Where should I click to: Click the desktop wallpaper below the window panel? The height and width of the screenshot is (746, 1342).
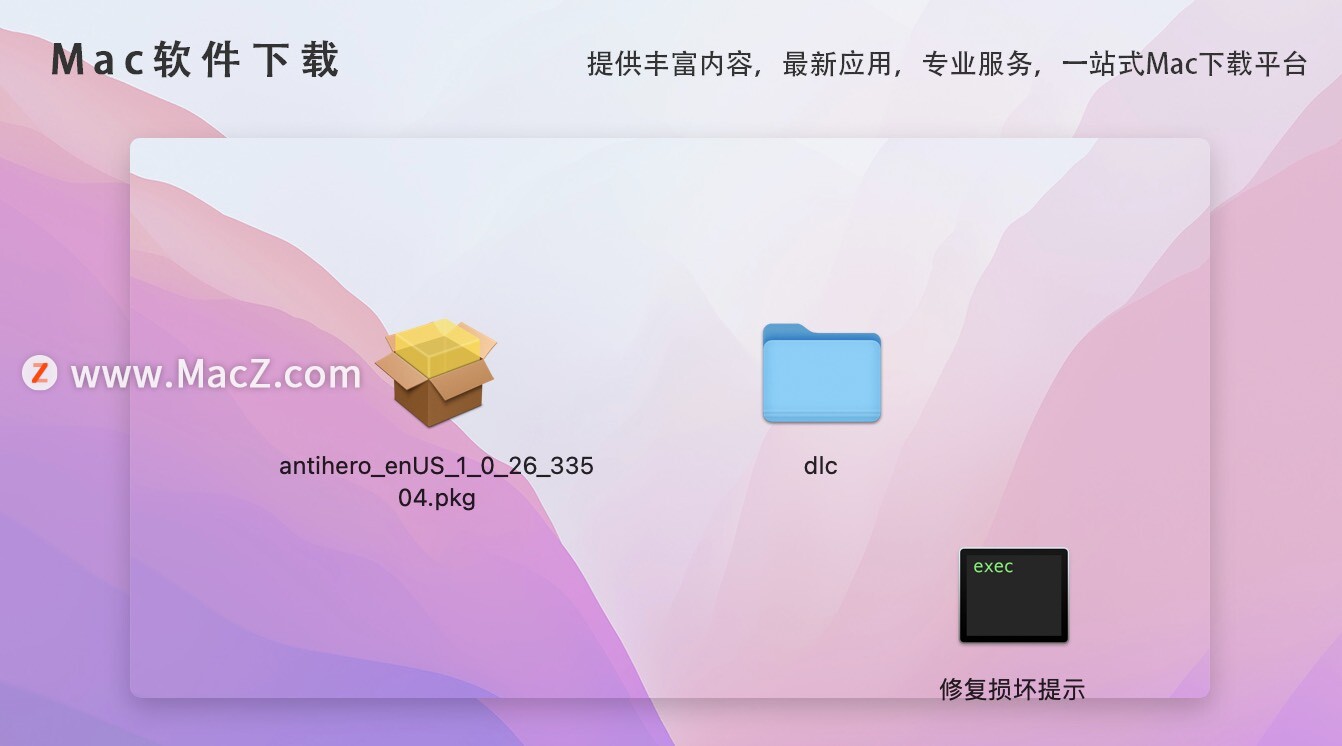pyautogui.click(x=670, y=722)
